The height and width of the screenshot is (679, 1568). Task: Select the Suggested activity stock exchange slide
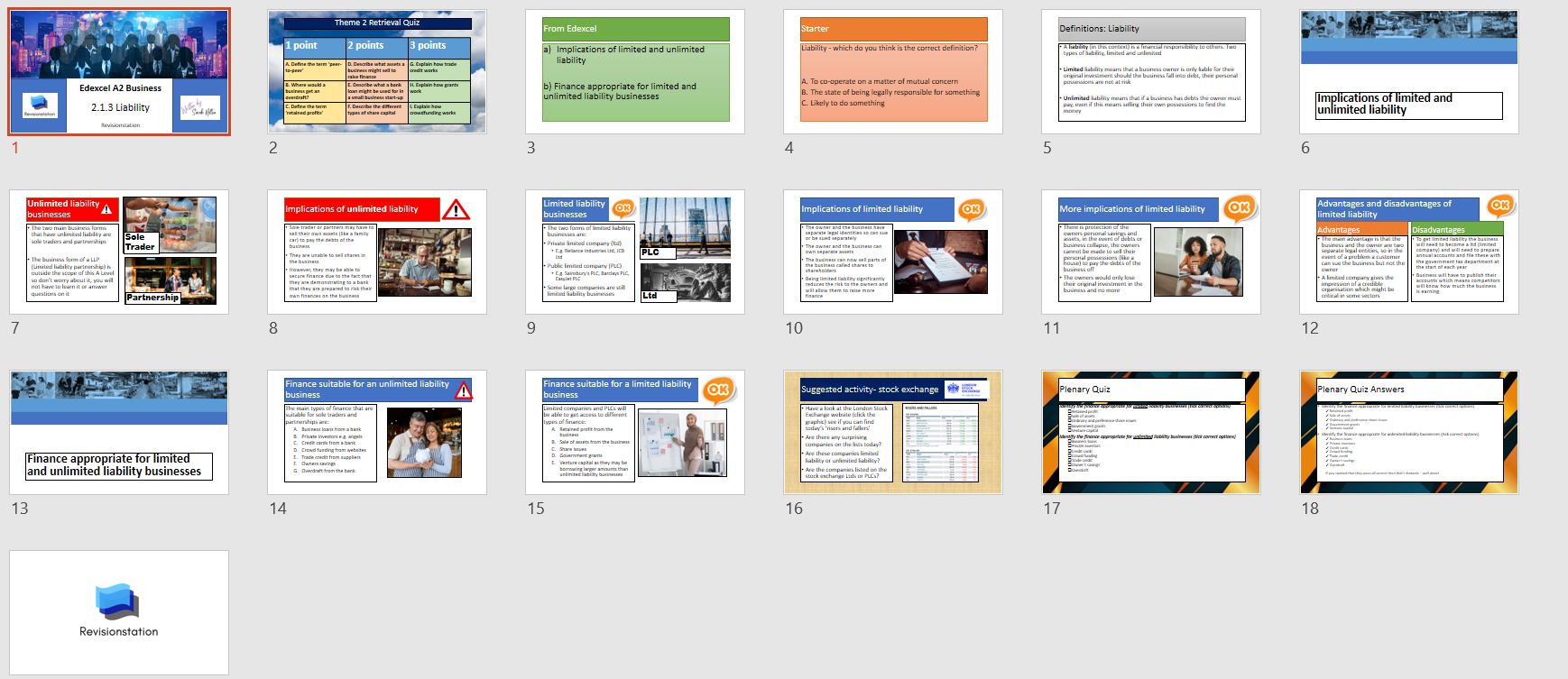point(893,433)
